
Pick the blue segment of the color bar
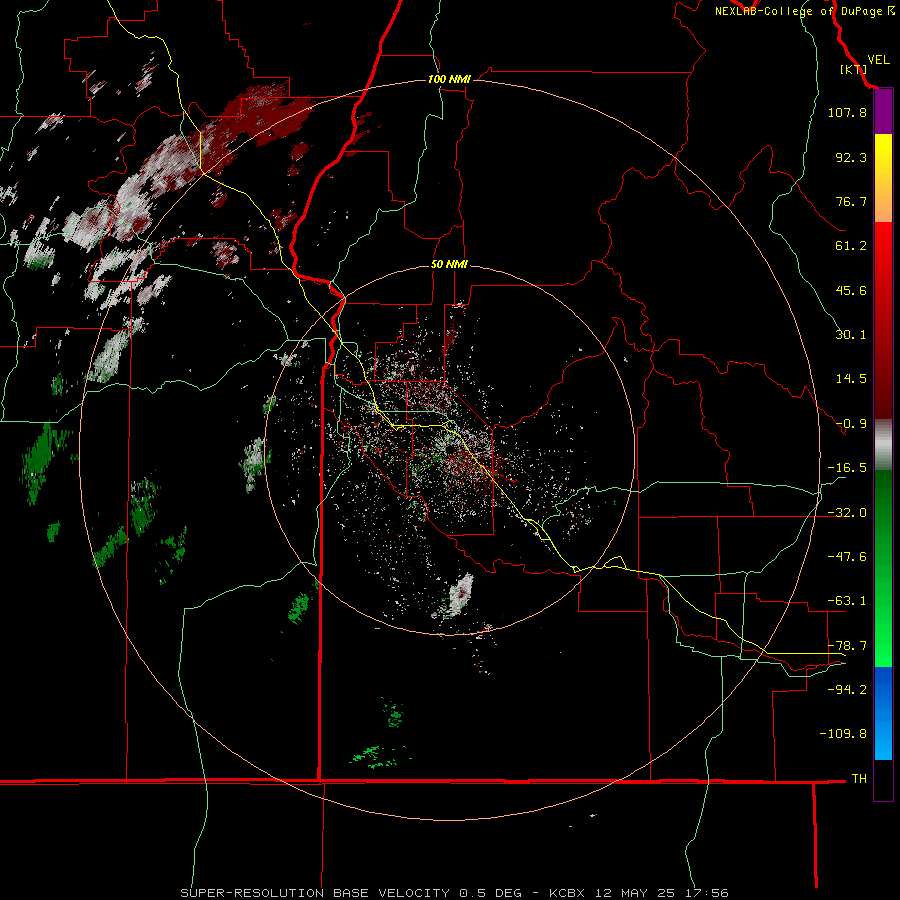(883, 713)
